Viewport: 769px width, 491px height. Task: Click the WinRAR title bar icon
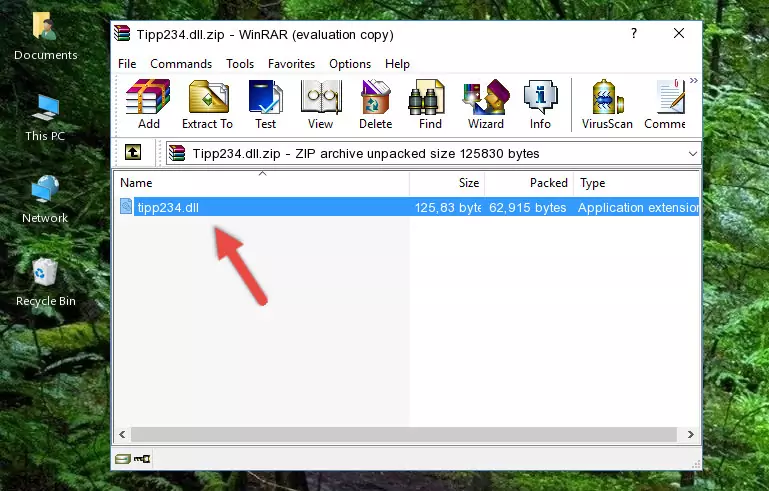122,33
